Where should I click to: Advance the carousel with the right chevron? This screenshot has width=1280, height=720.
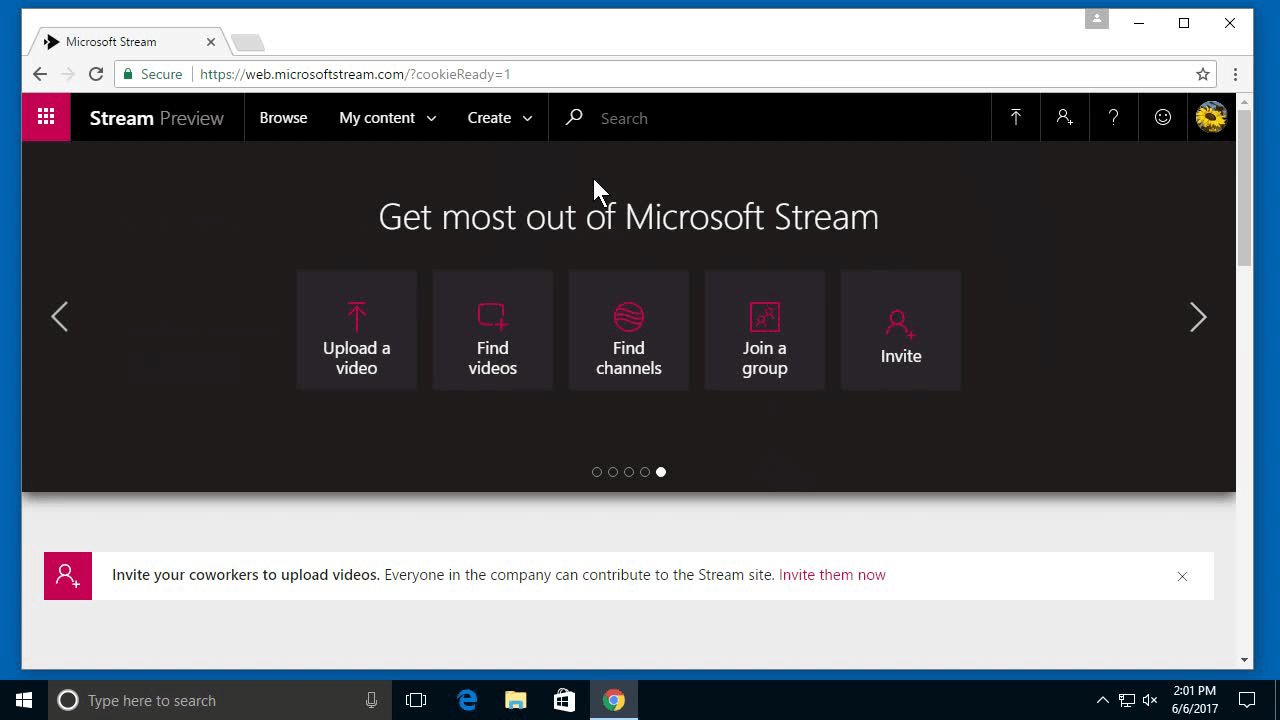tap(1198, 317)
